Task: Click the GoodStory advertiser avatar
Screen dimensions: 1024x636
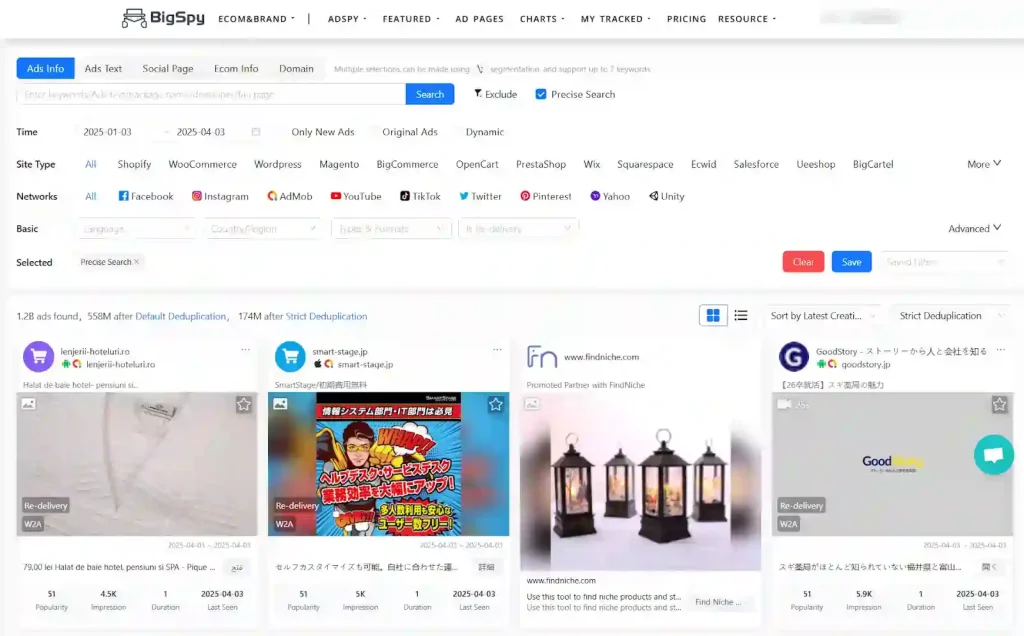Action: pos(793,357)
